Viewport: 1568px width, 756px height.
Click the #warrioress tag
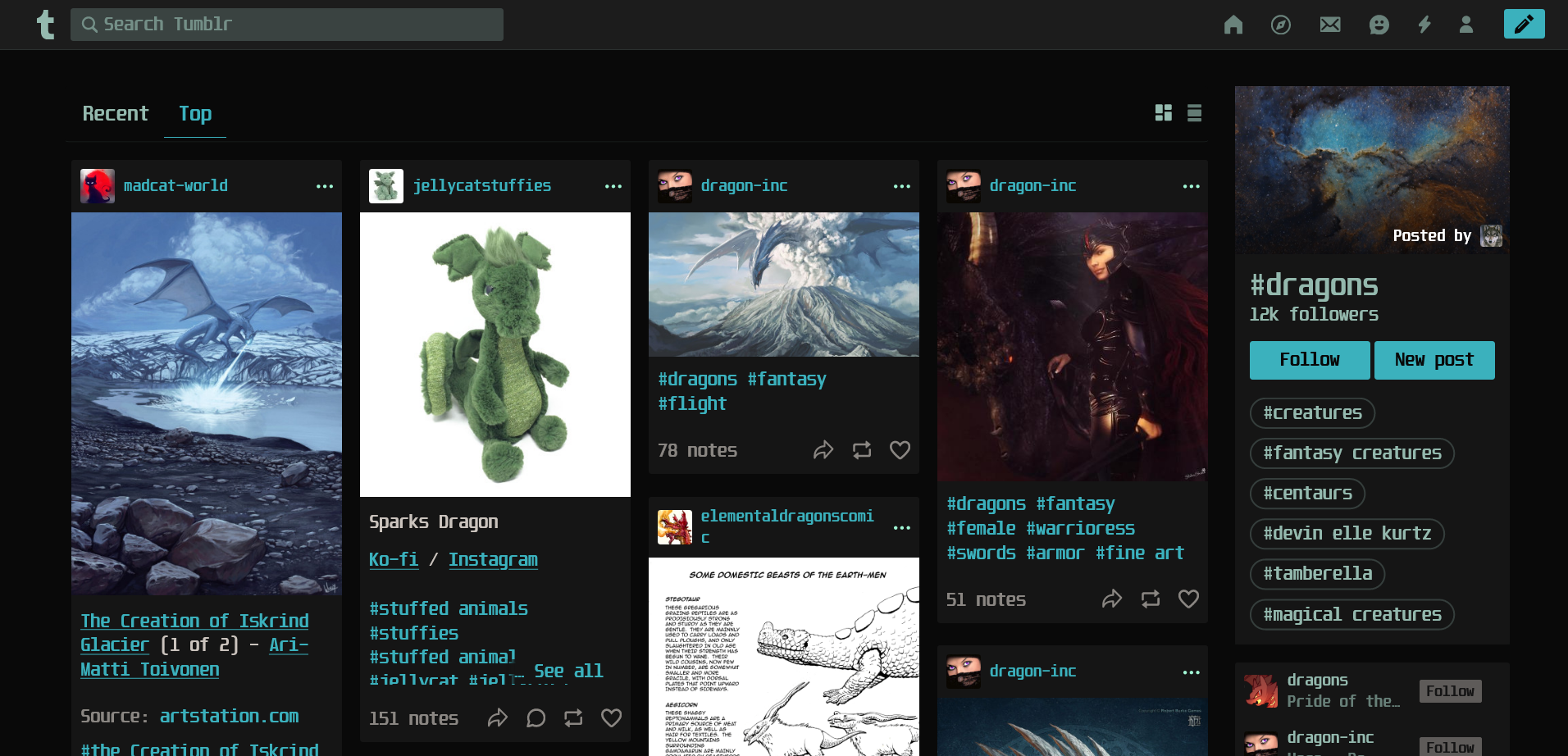[1081, 529]
